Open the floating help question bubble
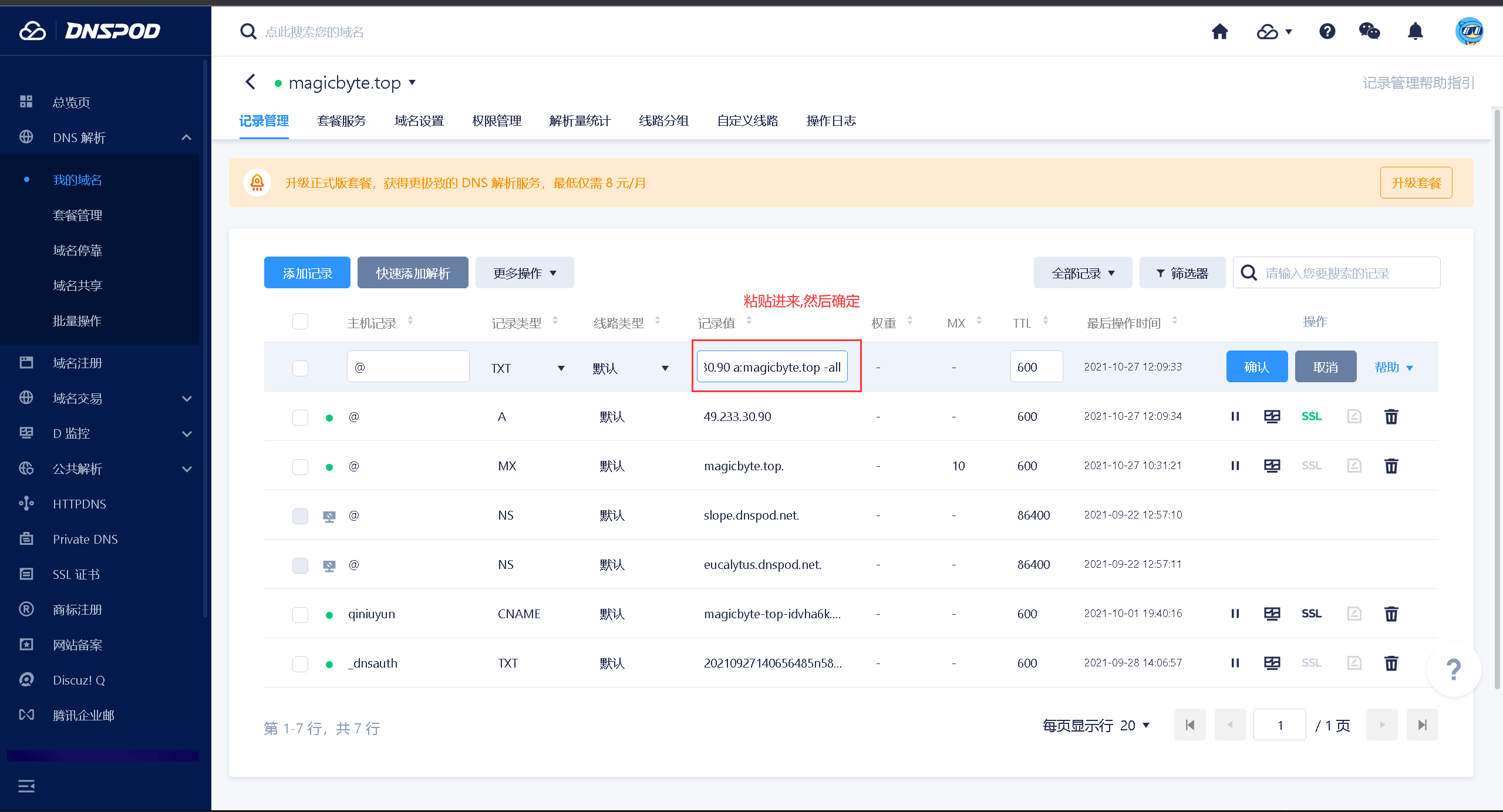Screen dimensions: 1503x812 (x=1454, y=669)
